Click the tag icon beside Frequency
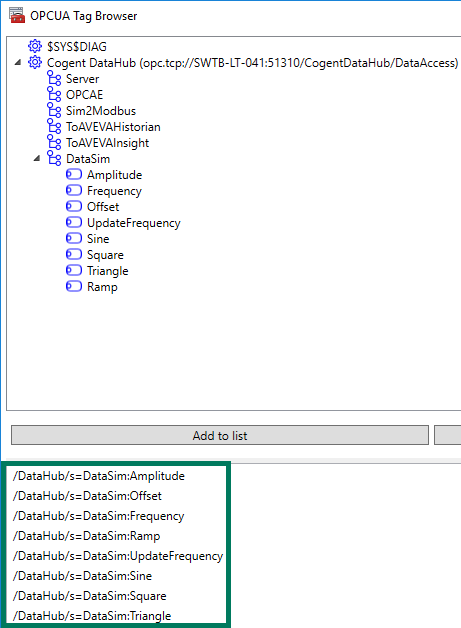The height and width of the screenshot is (628, 461). pyautogui.click(x=74, y=190)
